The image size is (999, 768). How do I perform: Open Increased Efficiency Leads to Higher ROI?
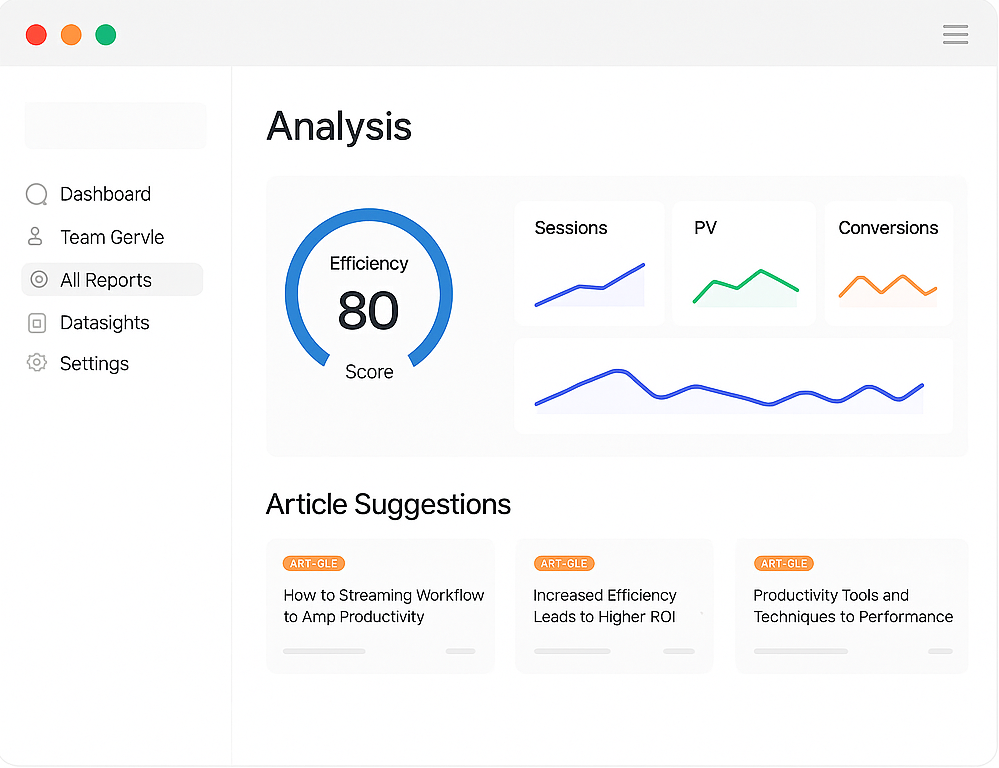coord(605,606)
